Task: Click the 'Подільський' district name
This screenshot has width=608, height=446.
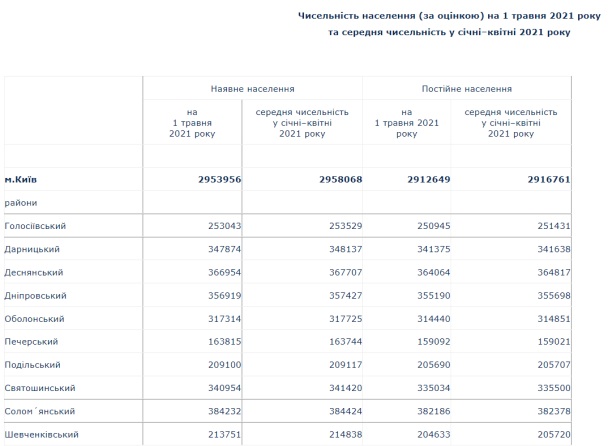Action: (x=33, y=365)
